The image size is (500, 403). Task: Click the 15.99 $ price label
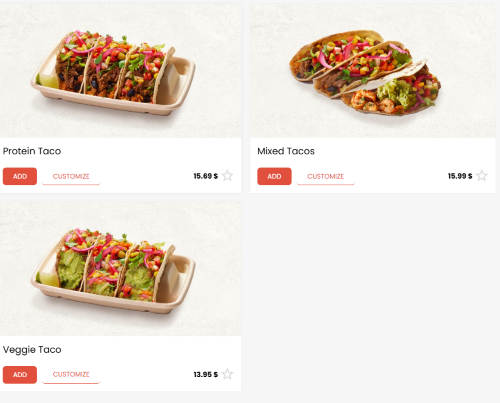[x=460, y=176]
